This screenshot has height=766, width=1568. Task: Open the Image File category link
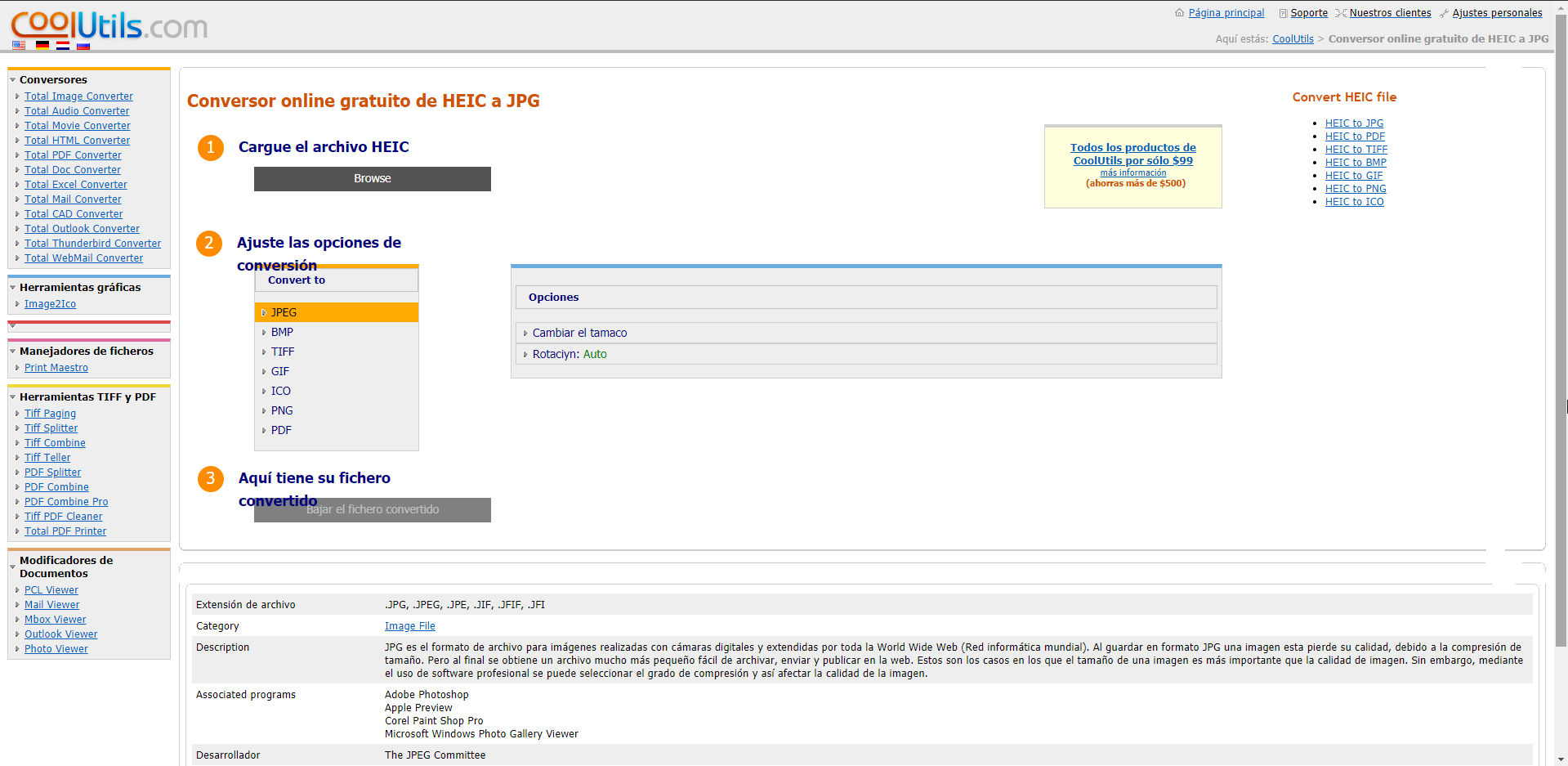(x=409, y=626)
